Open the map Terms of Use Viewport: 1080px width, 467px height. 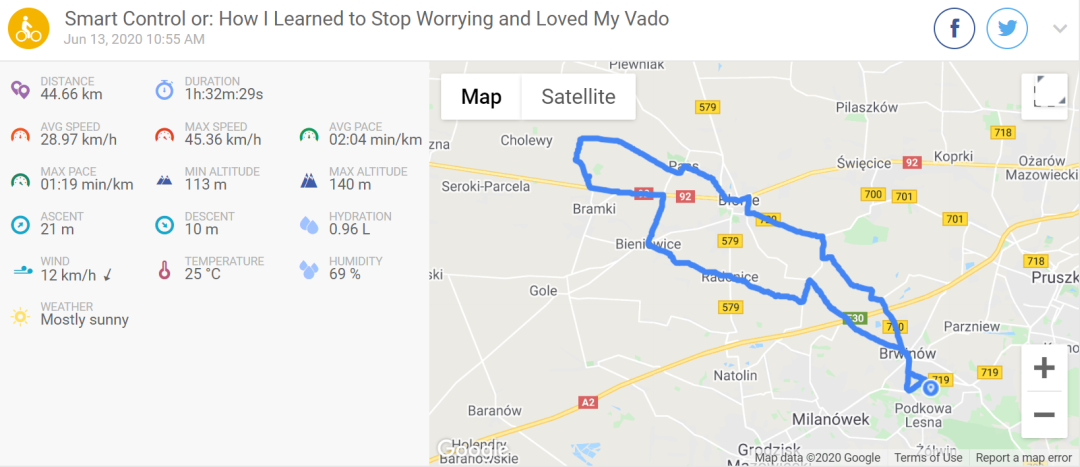coord(928,458)
